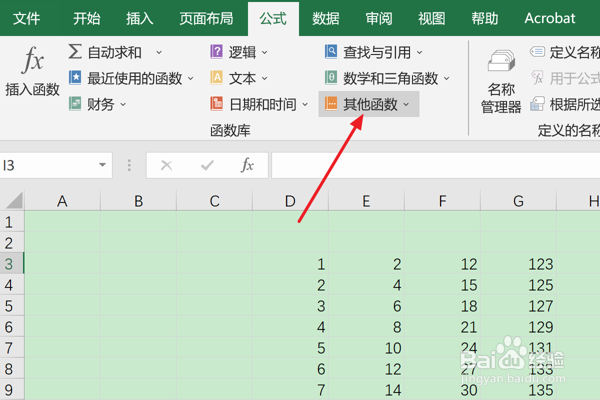Click the Logical (逻辑) functions icon
Viewport: 600px width, 400px height.
tap(217, 51)
